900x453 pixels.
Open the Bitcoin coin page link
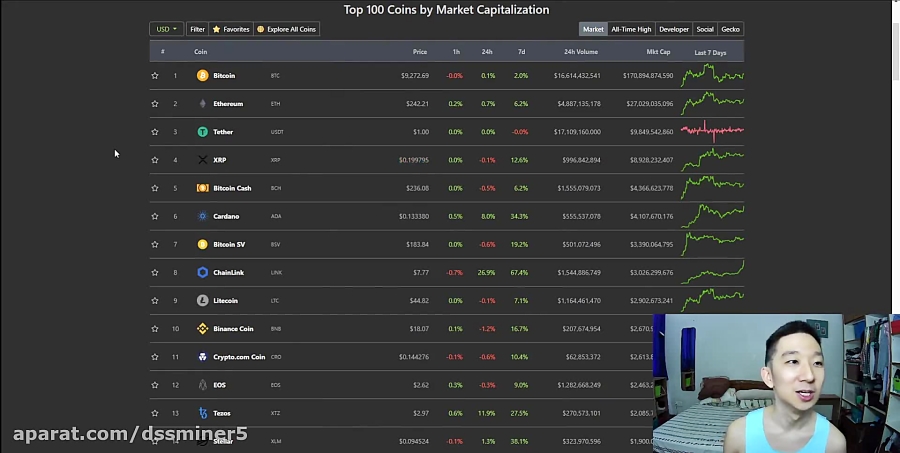pos(224,75)
